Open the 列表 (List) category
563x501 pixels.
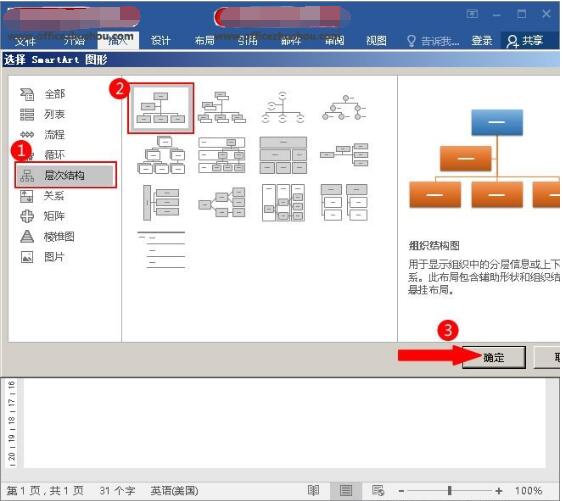[x=54, y=115]
